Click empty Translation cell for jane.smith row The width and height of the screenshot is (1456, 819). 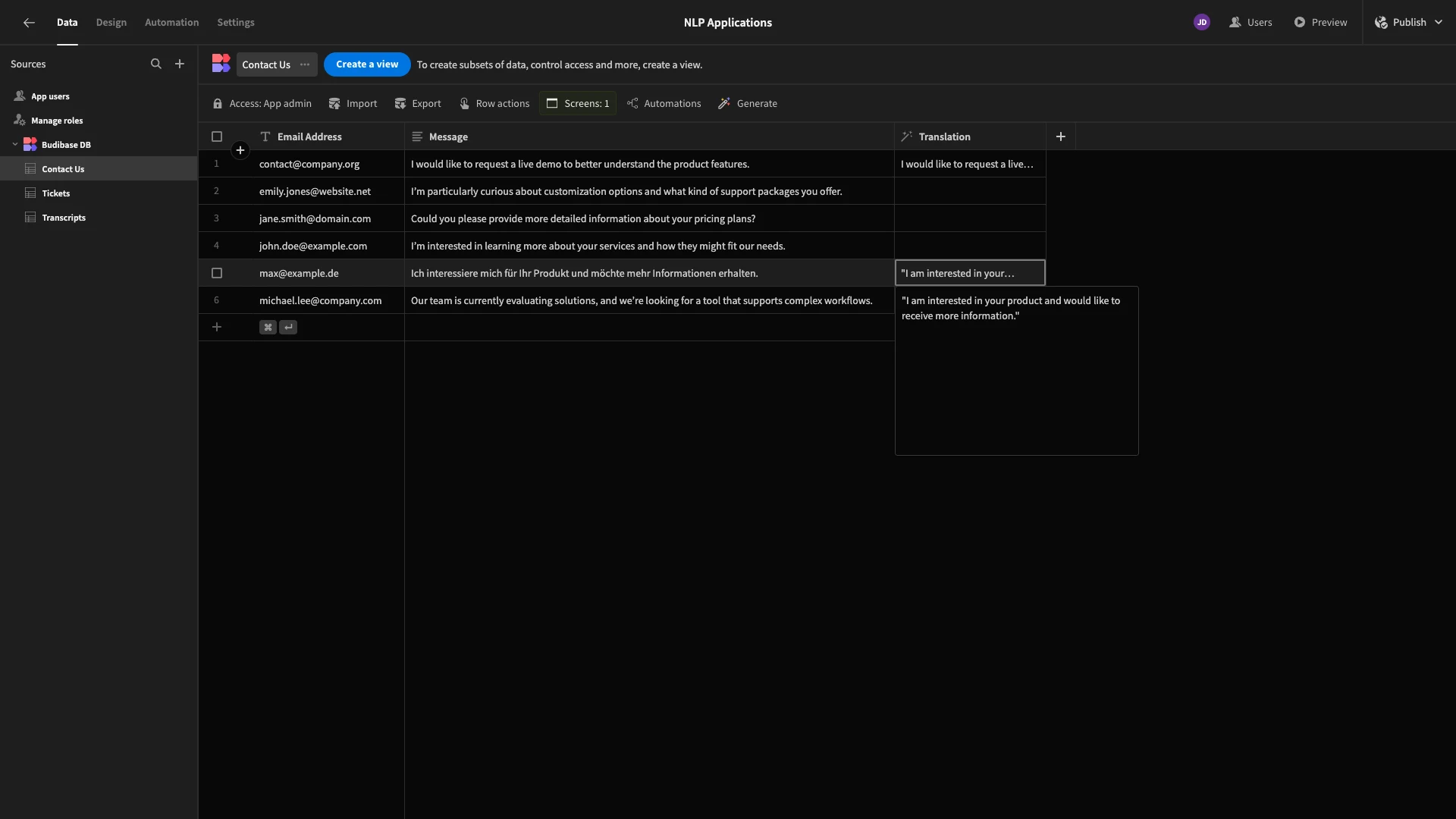coord(970,219)
